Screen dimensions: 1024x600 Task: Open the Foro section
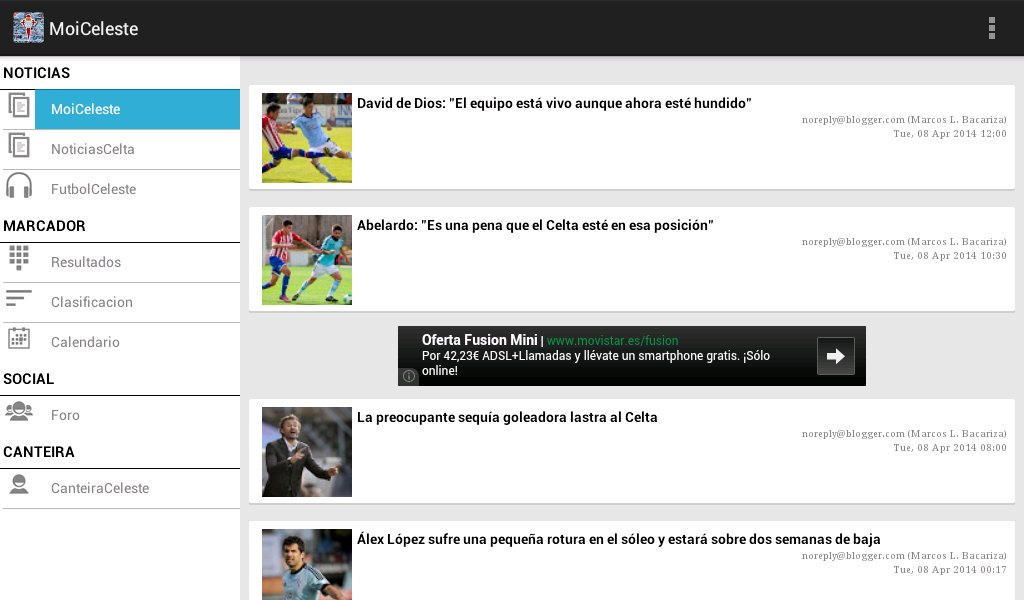[x=120, y=415]
